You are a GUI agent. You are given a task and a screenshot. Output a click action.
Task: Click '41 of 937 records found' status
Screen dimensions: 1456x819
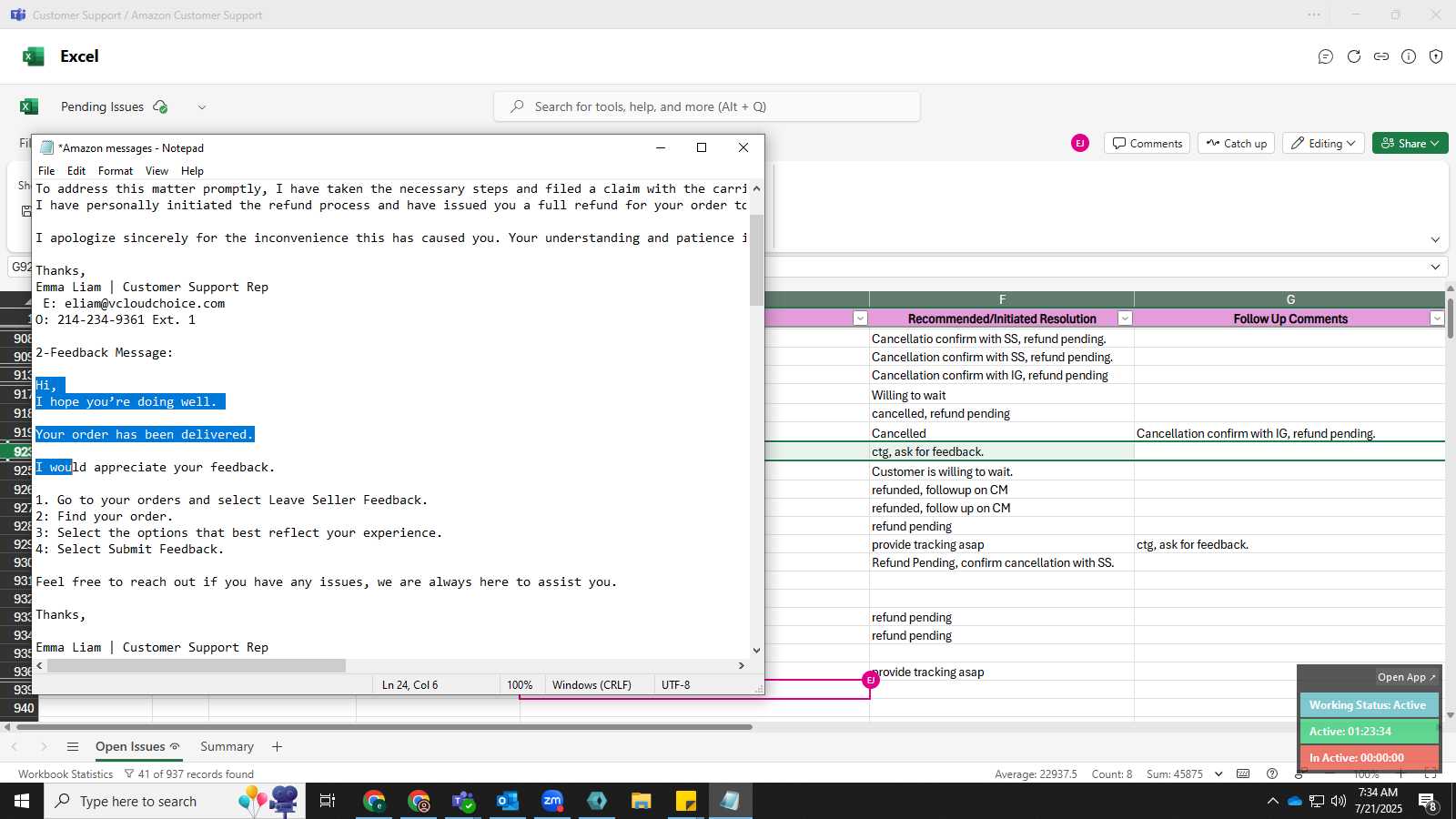pyautogui.click(x=187, y=773)
